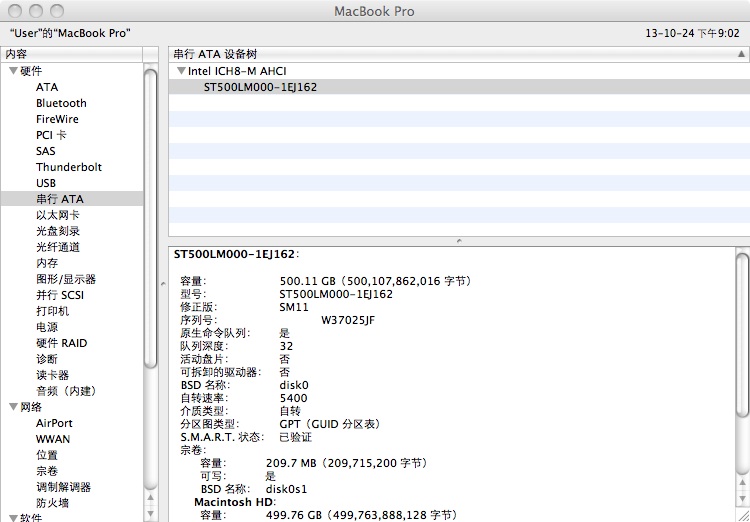
Task: Click the 13-10-24 下午9:02 timestamp
Action: [x=692, y=33]
